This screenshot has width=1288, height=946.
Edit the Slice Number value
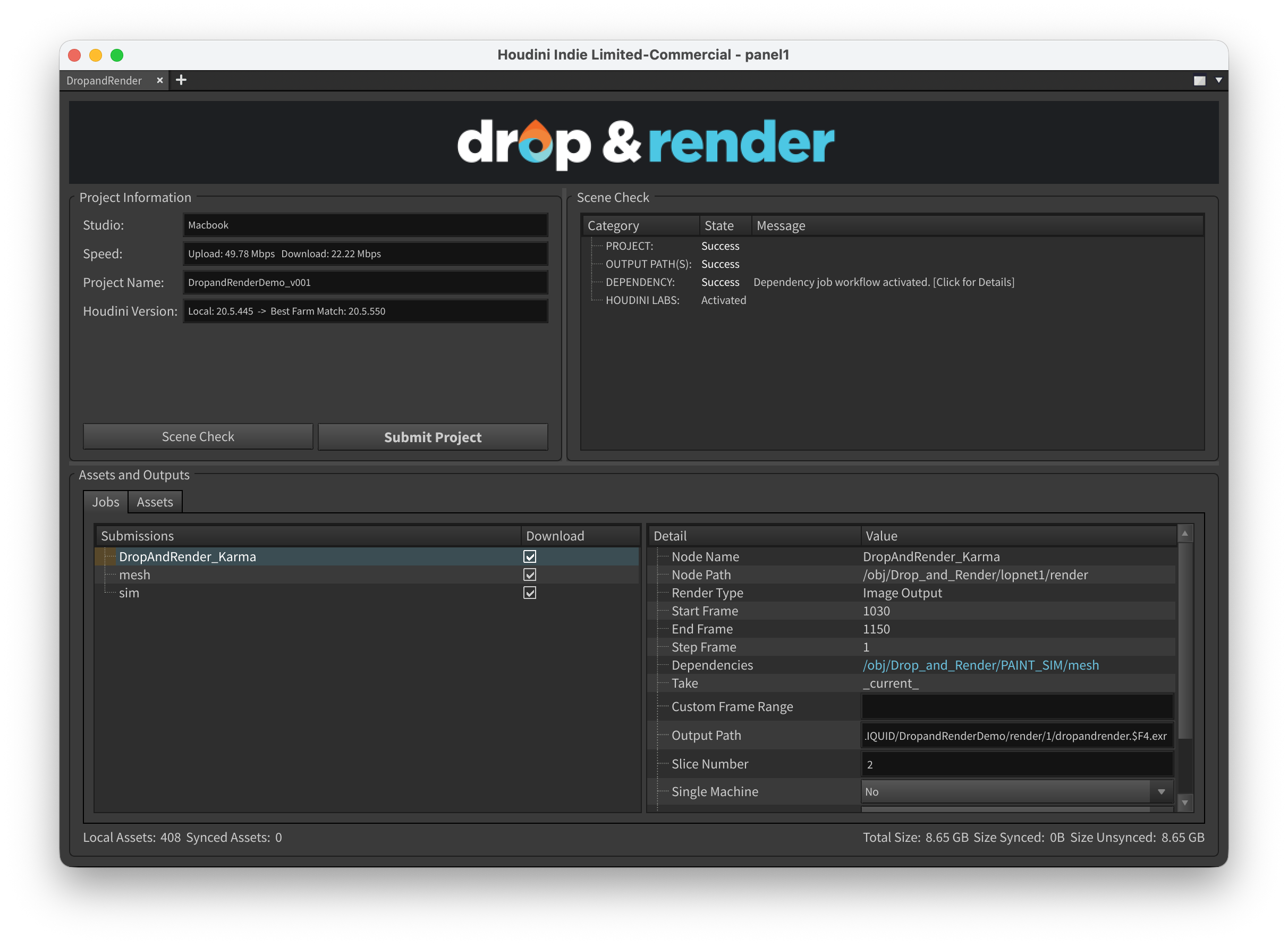[x=1016, y=764]
